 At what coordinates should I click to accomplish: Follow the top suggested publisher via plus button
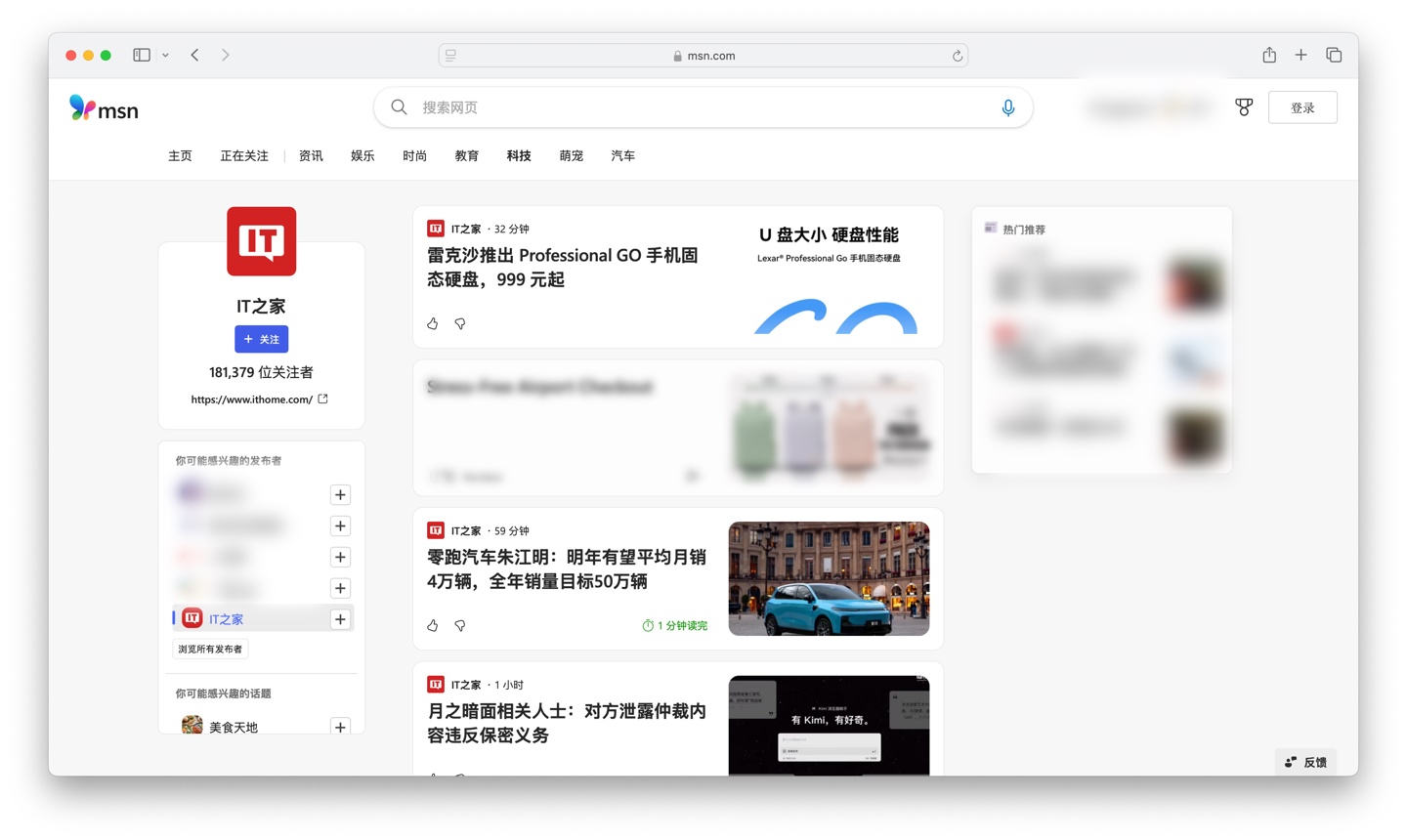(340, 494)
